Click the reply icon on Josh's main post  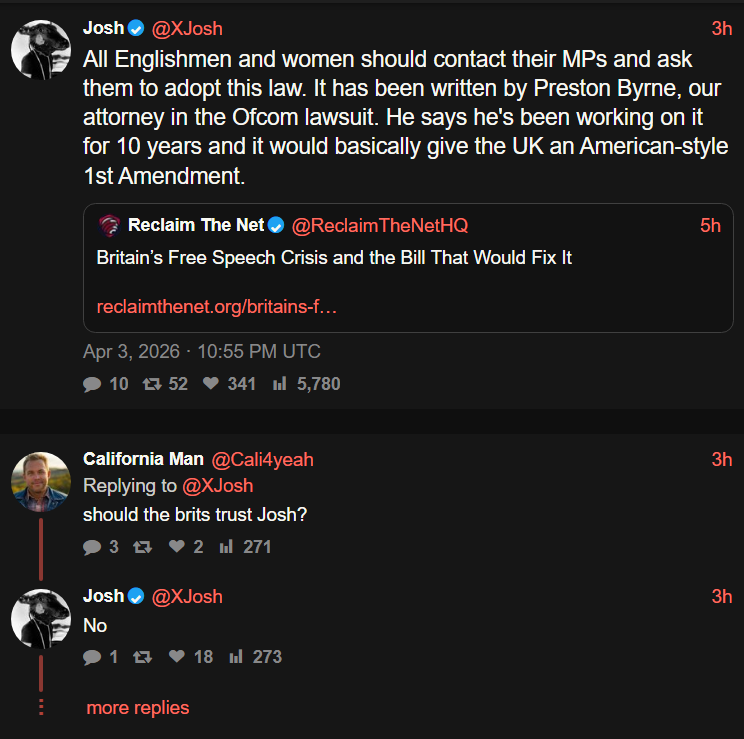[x=92, y=383]
